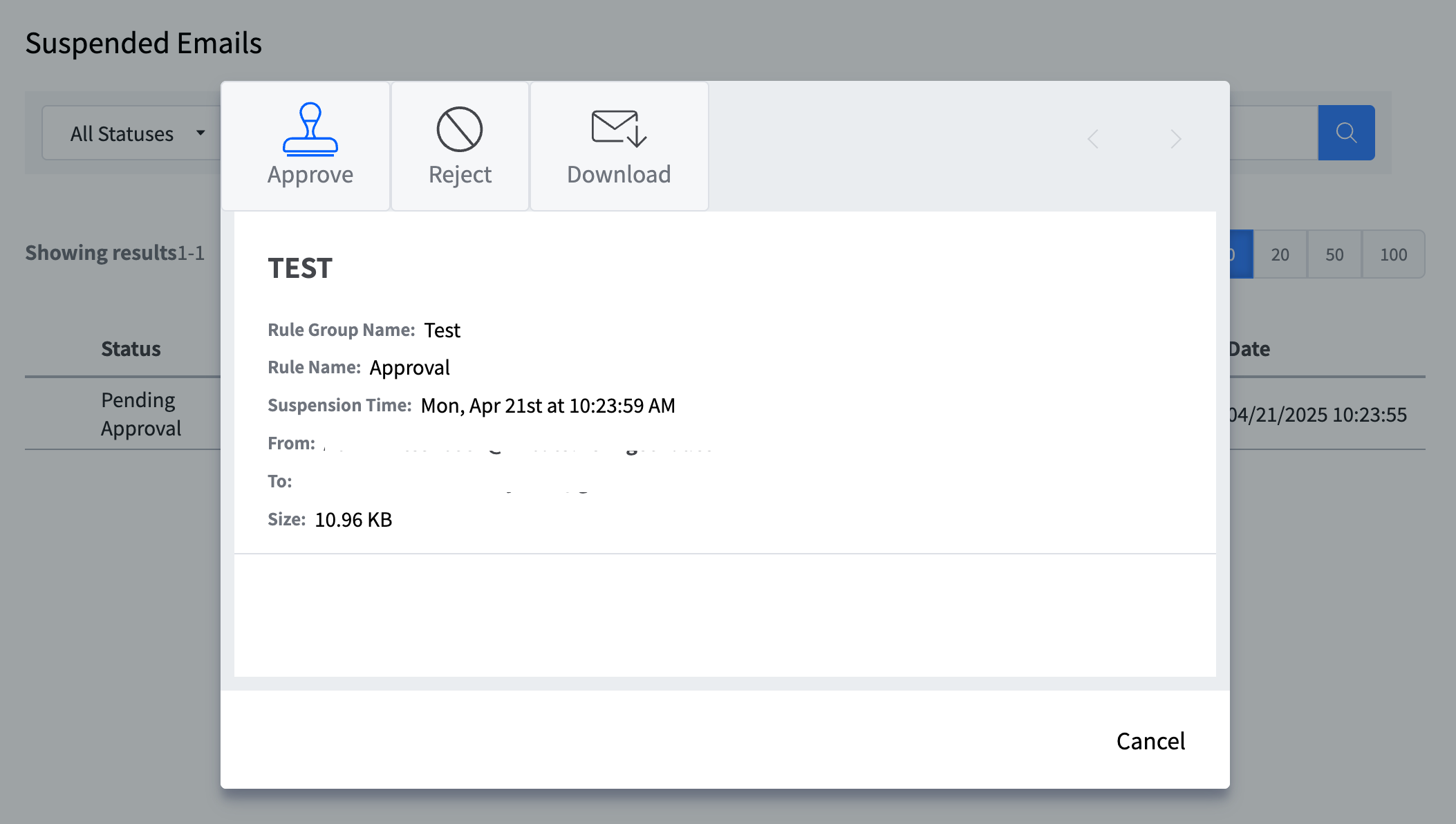Screen dimensions: 1456x824
Task: Go to previous email with left chevron
Action: click(x=1093, y=139)
